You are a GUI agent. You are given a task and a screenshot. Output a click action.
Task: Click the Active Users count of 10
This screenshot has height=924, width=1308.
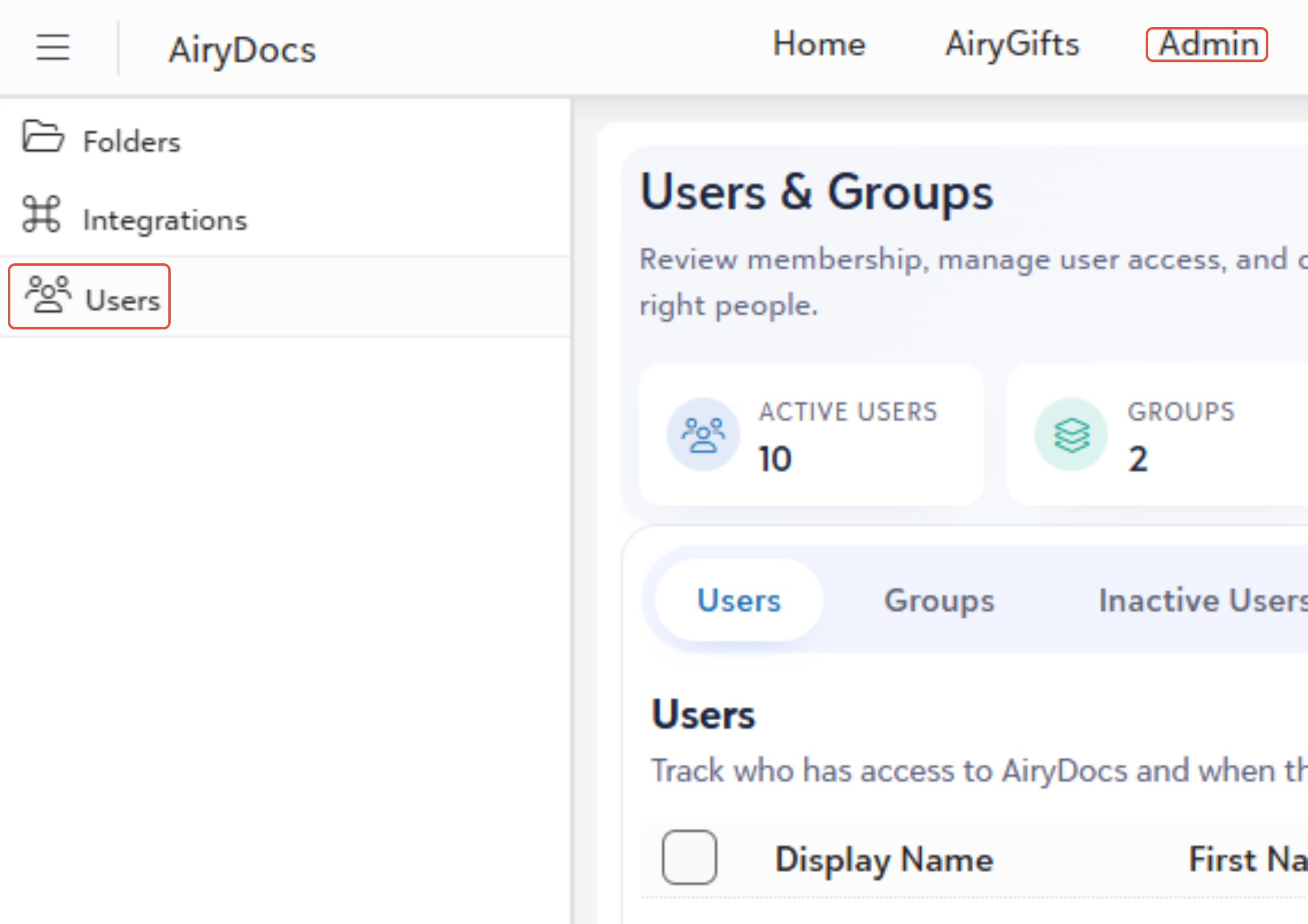(775, 459)
